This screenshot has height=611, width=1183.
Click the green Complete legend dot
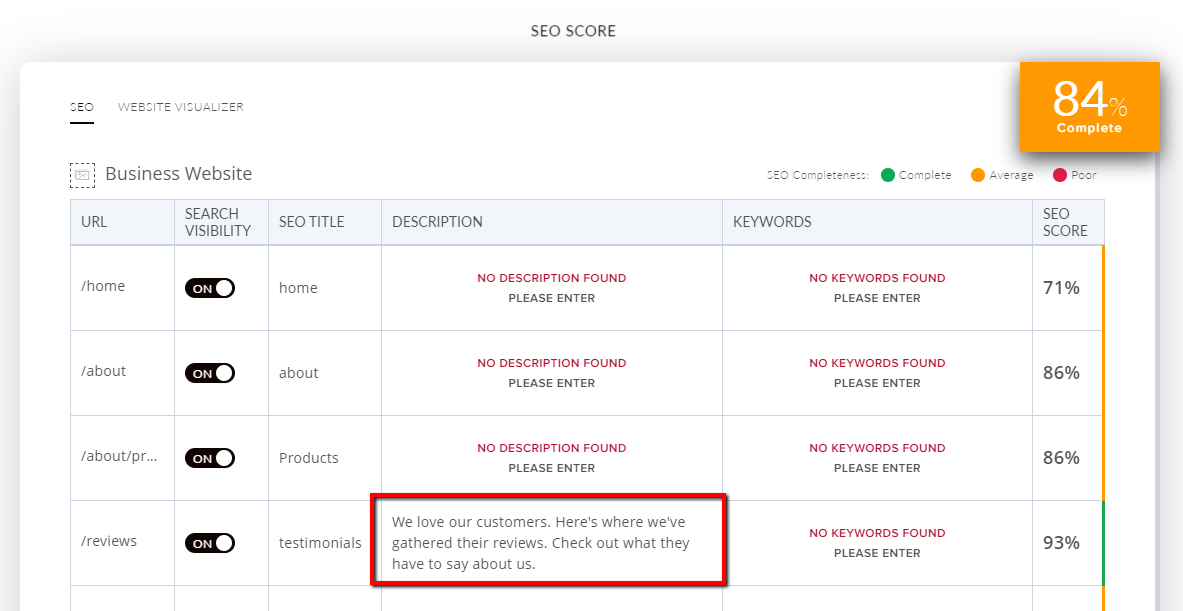click(x=888, y=175)
